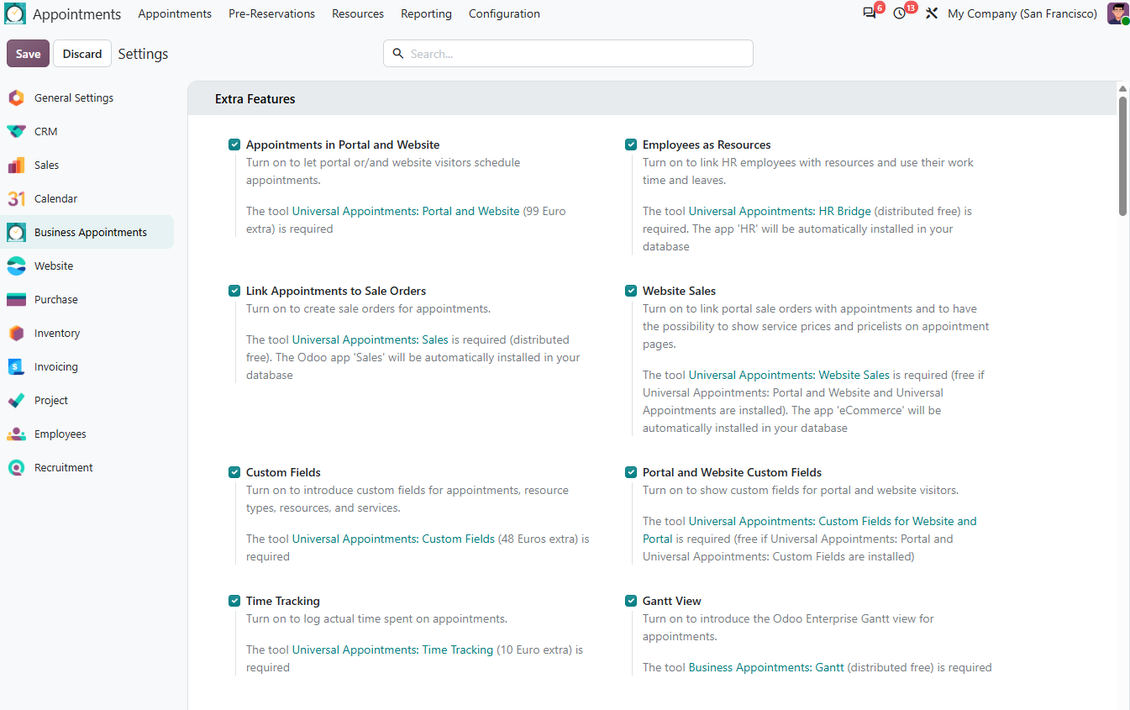The width and height of the screenshot is (1130, 710).
Task: Open the Resources menu item
Action: pyautogui.click(x=357, y=14)
